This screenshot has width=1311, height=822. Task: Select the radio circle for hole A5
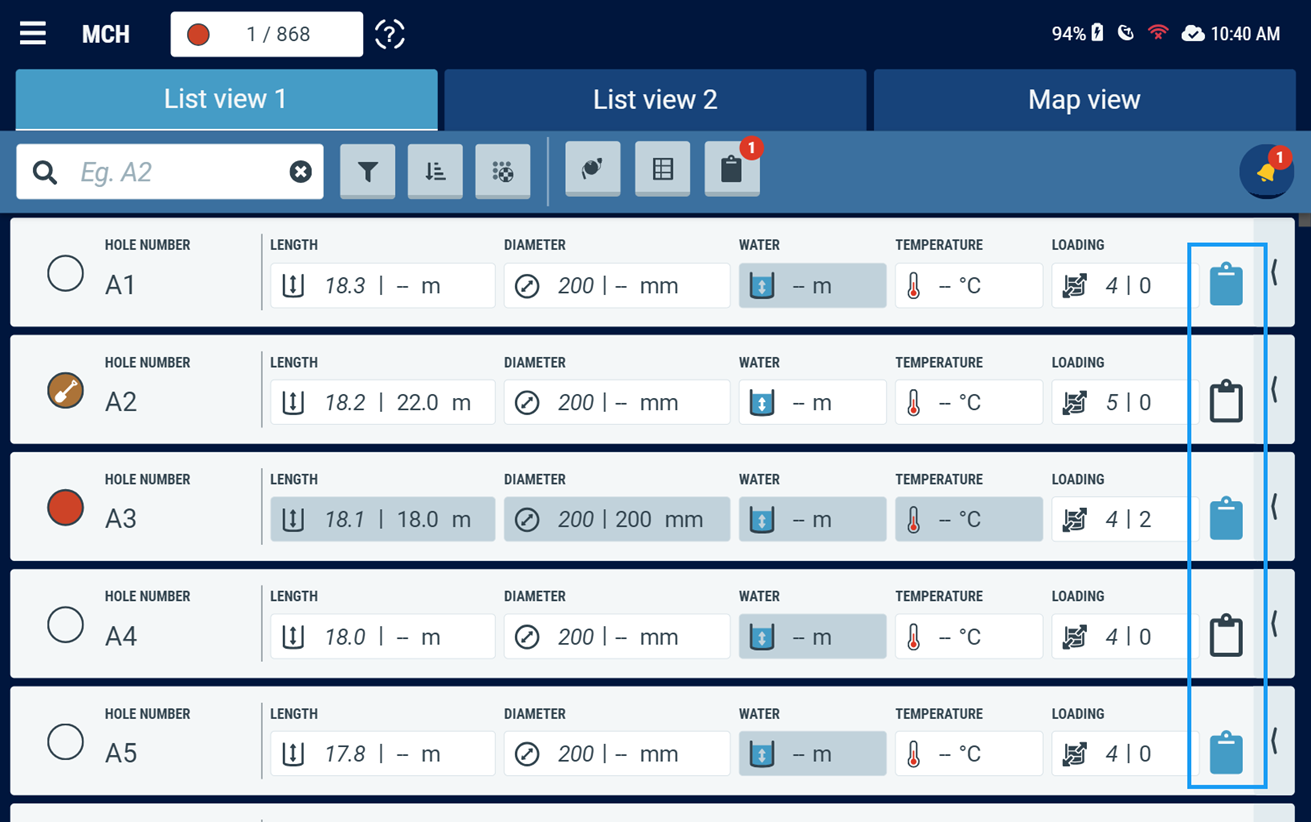click(x=66, y=742)
